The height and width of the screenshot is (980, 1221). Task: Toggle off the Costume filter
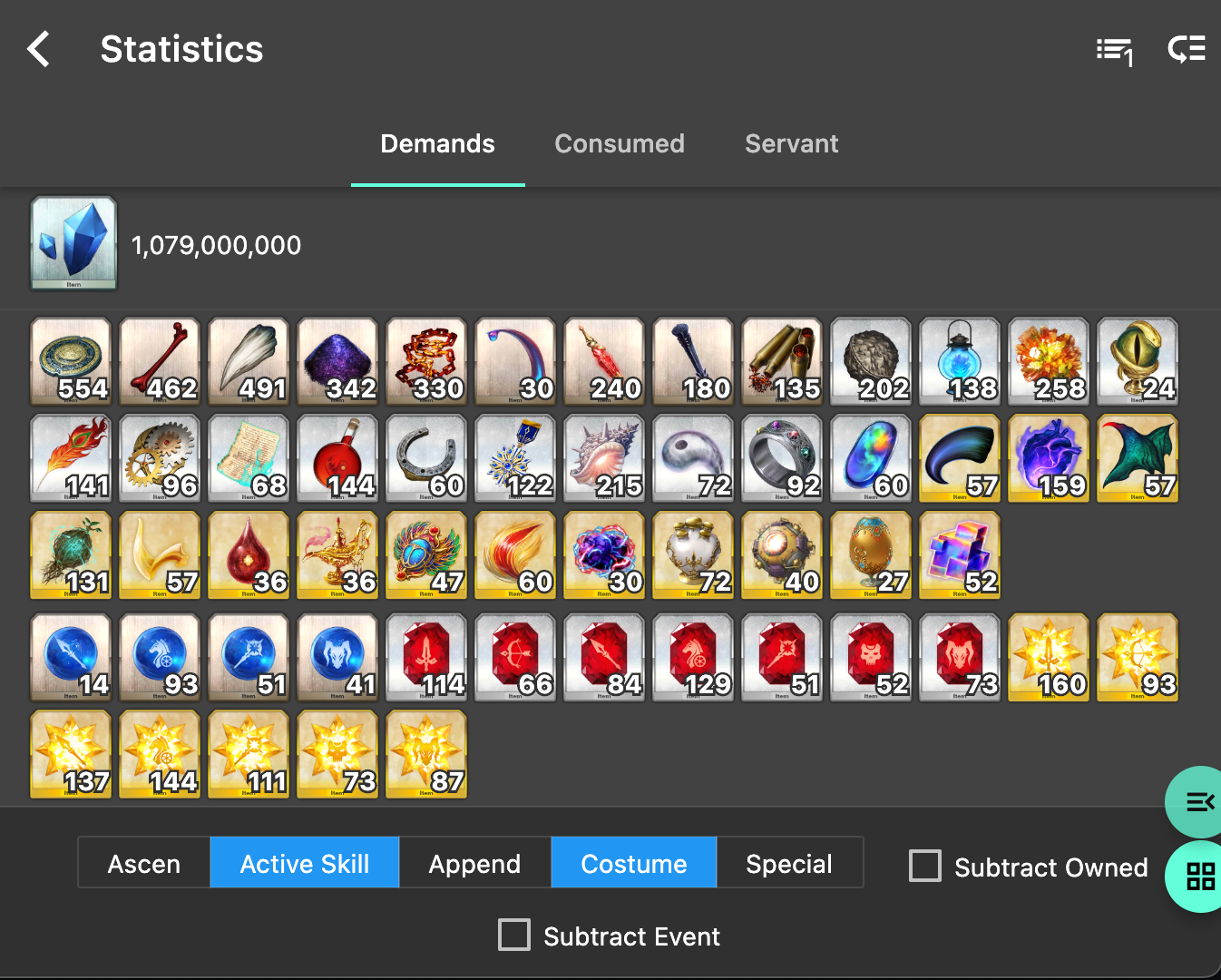[633, 863]
